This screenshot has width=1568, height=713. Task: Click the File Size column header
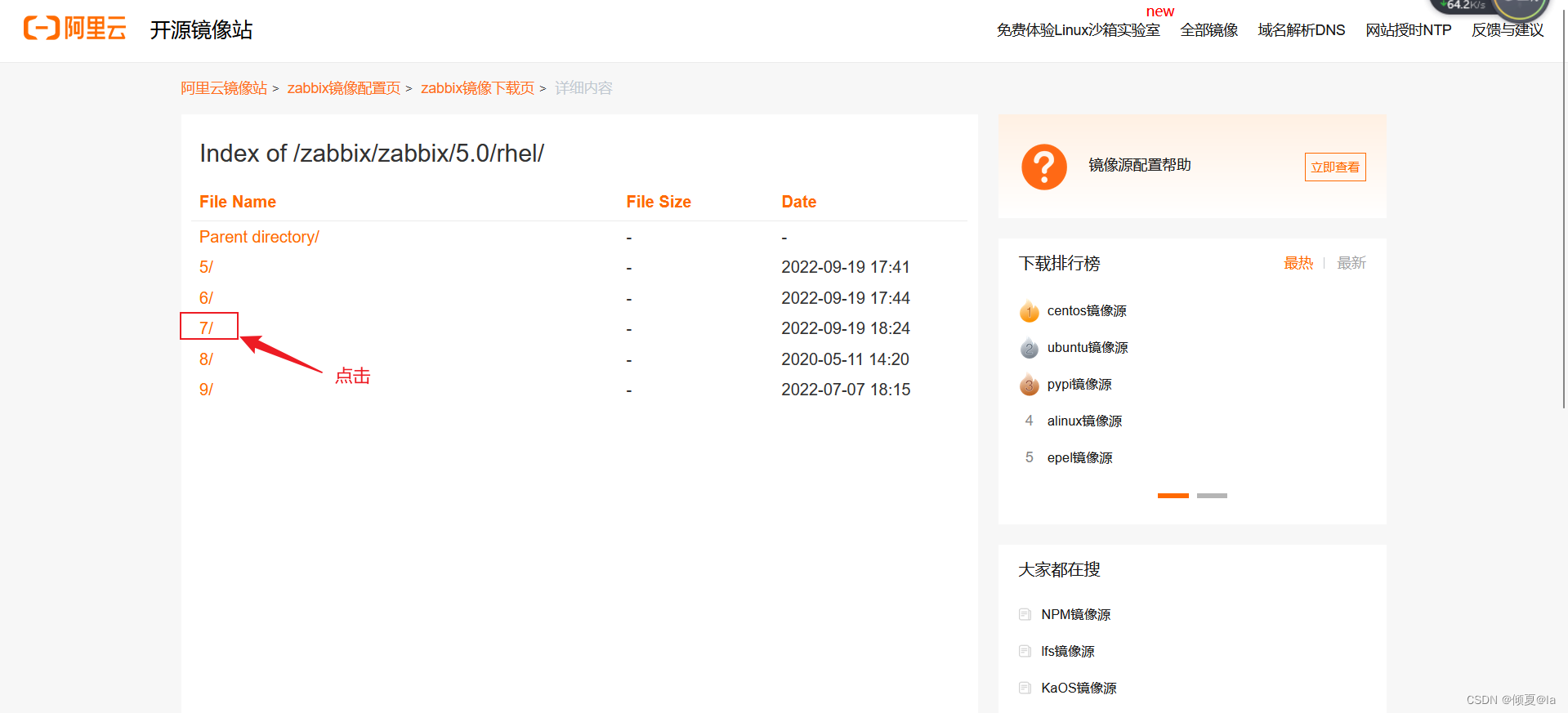coord(659,202)
